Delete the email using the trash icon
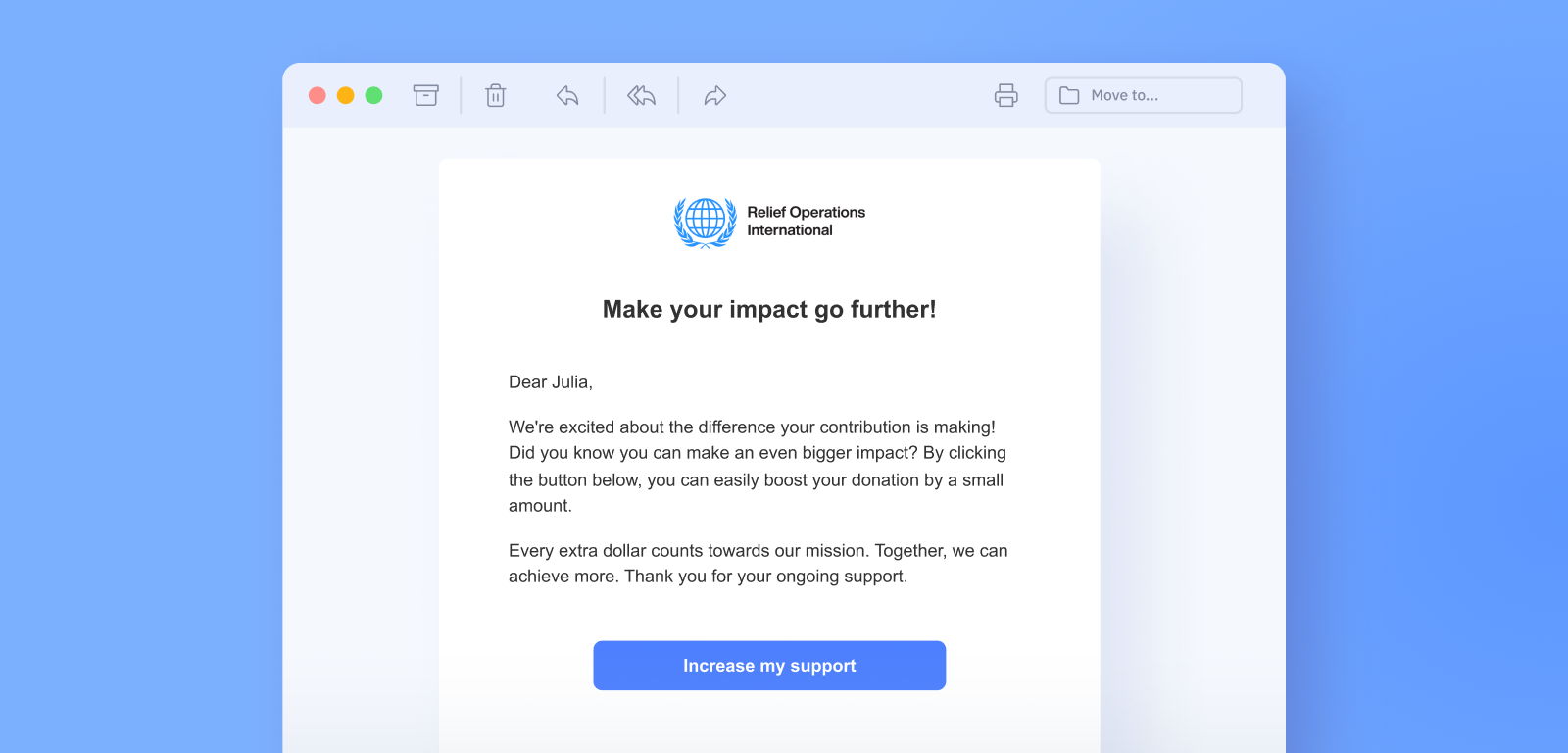The image size is (1568, 753). tap(496, 95)
